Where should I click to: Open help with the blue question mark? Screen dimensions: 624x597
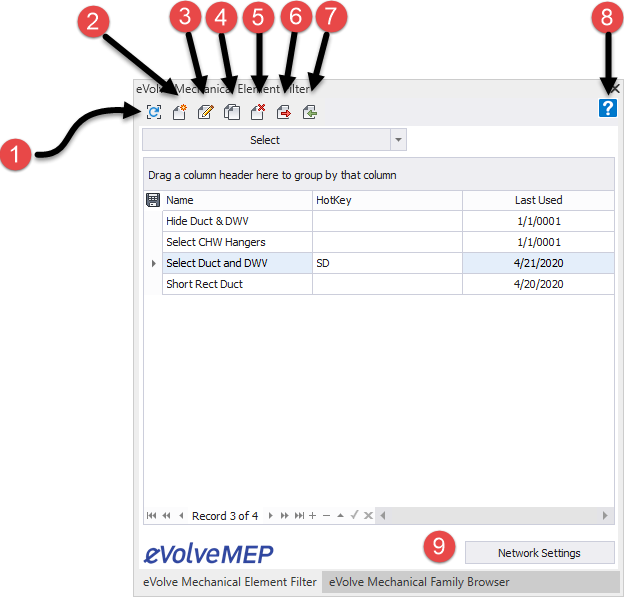coord(607,108)
